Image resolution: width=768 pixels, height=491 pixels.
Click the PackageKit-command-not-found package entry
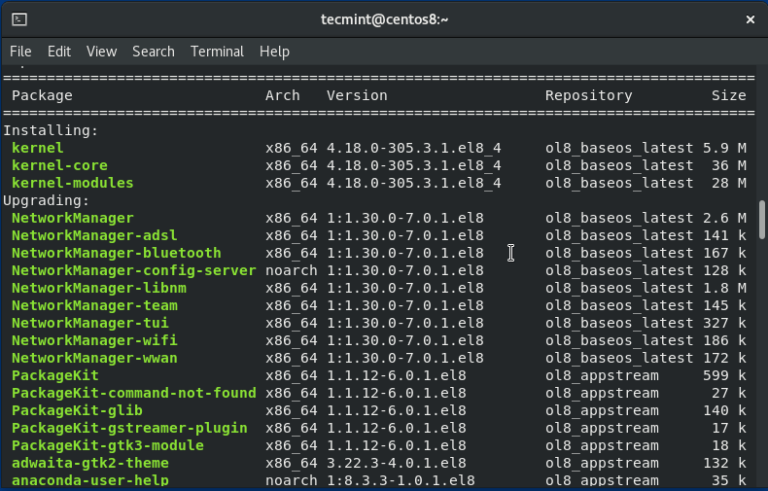coord(133,393)
